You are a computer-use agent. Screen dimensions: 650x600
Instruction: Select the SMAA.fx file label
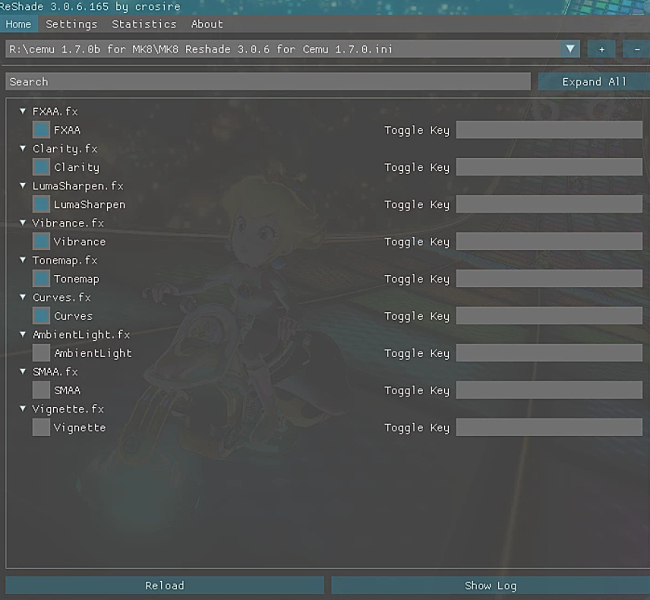pos(55,372)
